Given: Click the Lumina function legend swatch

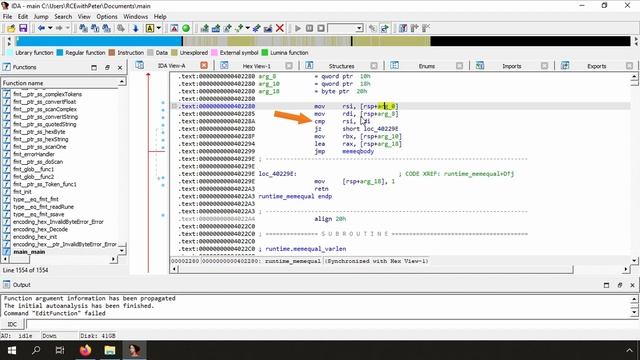Looking at the screenshot, I should click(264, 53).
